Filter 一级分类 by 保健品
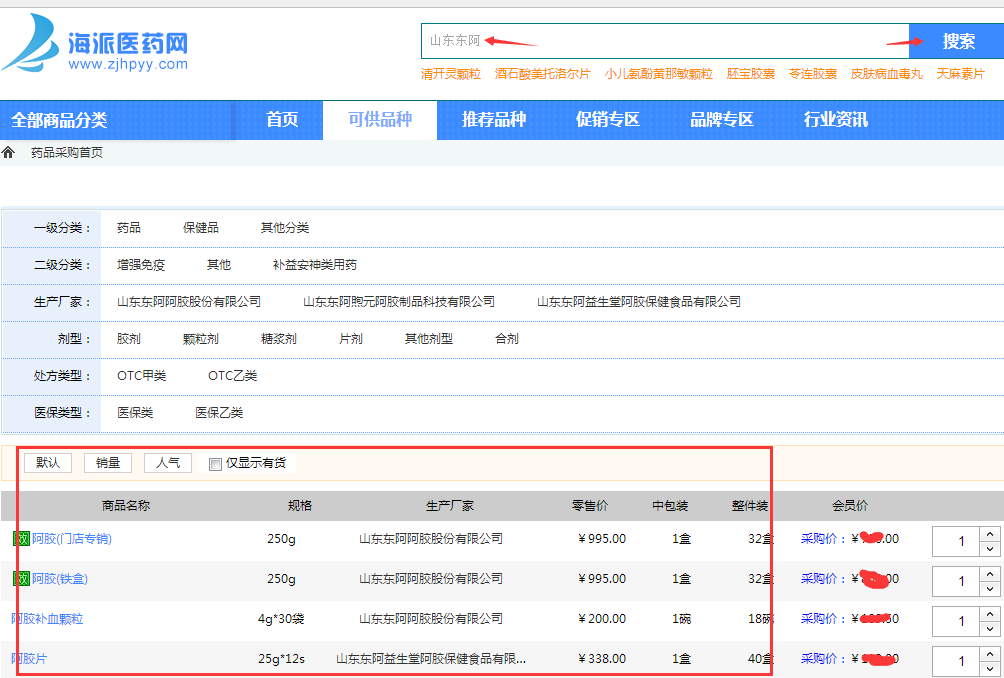Viewport: 1004px width, 678px height. pos(200,228)
